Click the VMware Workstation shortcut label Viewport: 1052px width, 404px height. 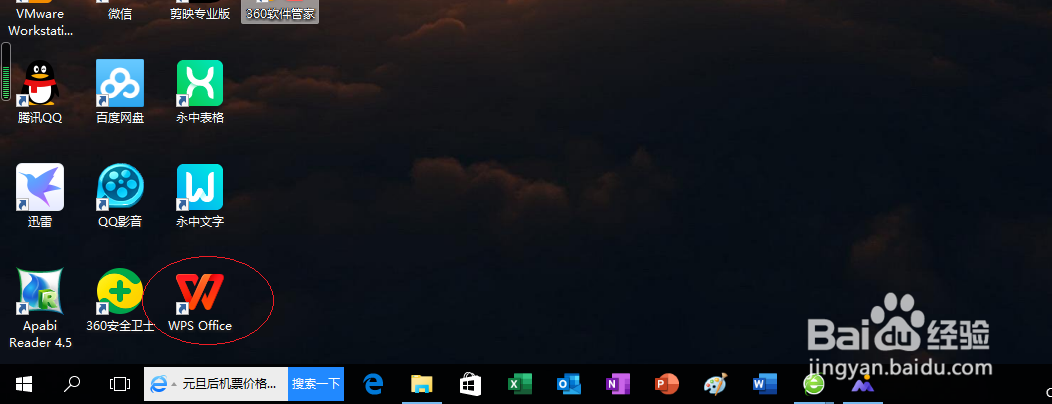click(40, 21)
